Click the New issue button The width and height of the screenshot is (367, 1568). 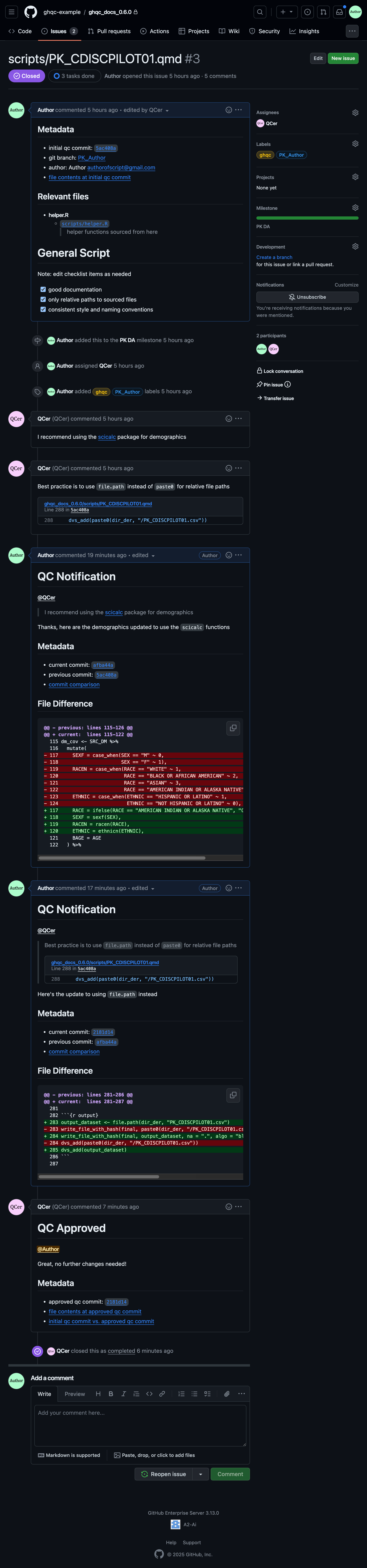coord(343,58)
